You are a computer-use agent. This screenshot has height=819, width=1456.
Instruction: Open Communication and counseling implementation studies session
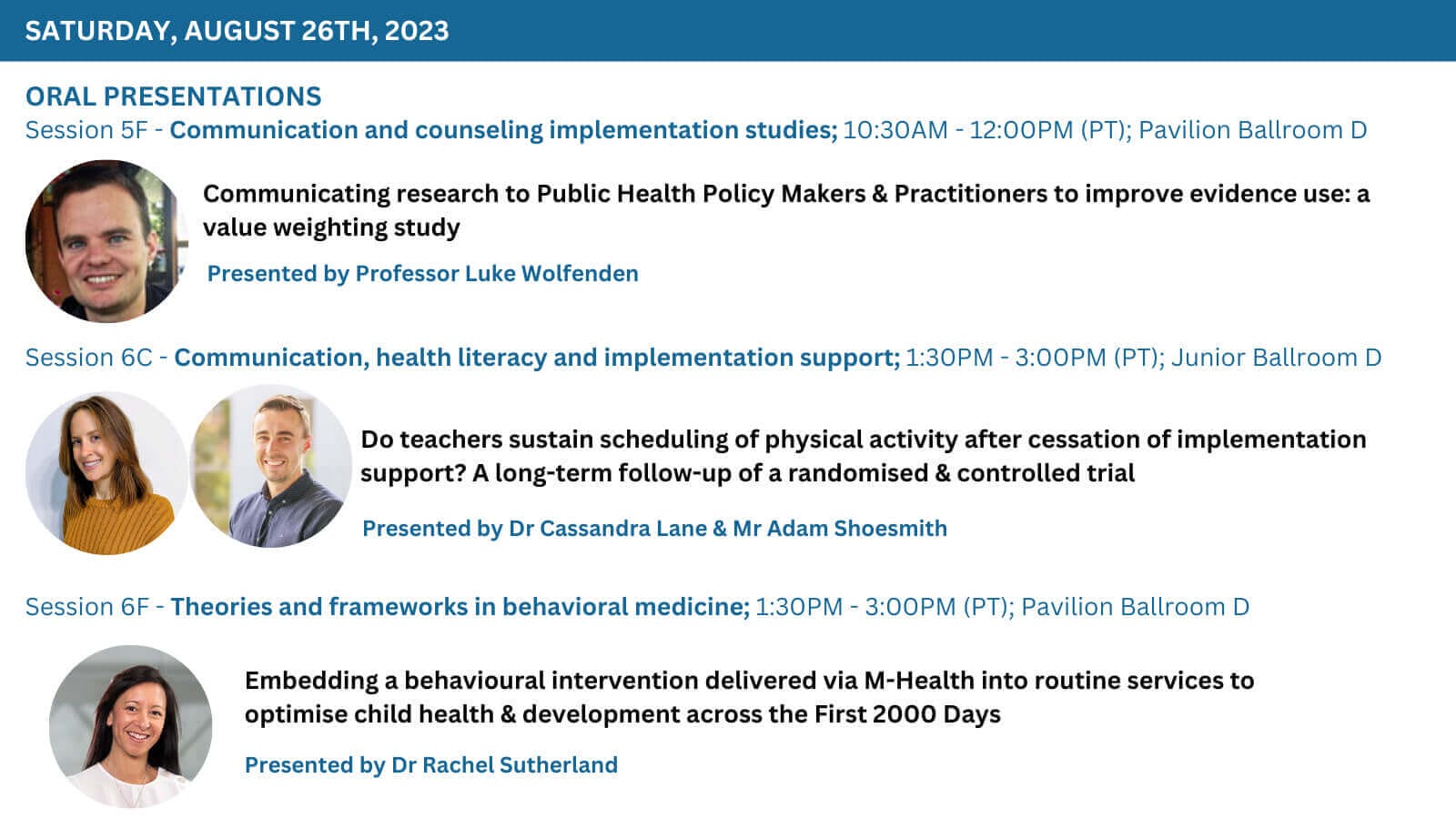(503, 130)
